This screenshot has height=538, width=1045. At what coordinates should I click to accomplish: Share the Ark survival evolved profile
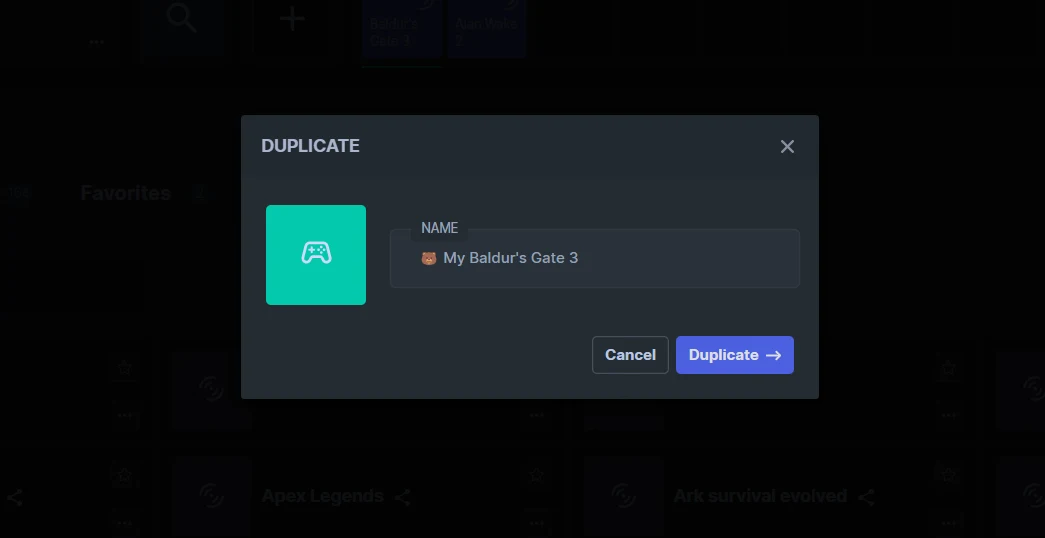pyautogui.click(x=866, y=497)
